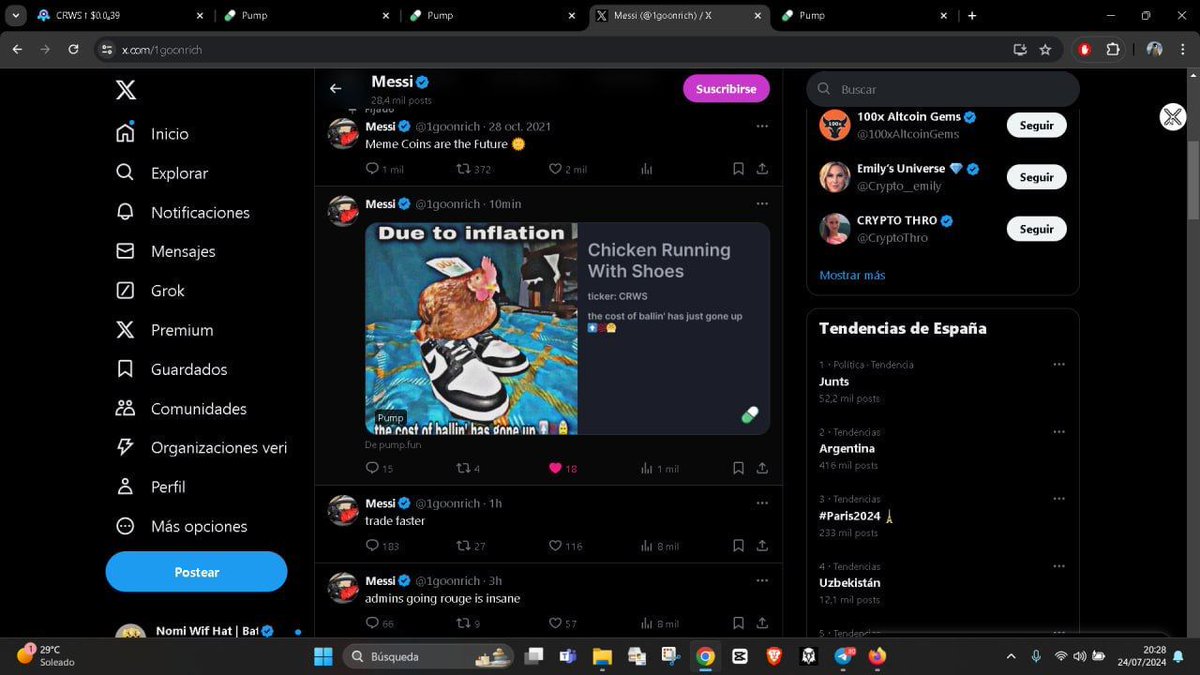The width and height of the screenshot is (1200, 675).
Task: Open options for the Junts trend
Action: point(1059,364)
